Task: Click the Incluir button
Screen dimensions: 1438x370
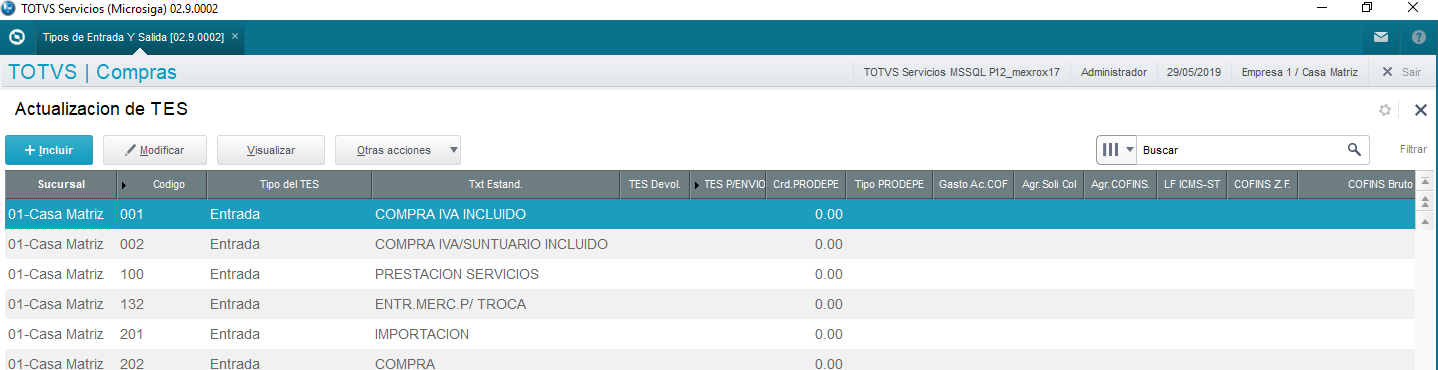Action: (49, 150)
